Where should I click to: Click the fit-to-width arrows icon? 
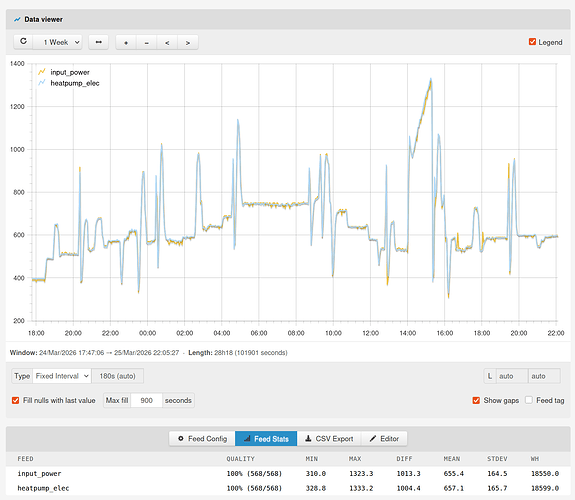pos(99,42)
